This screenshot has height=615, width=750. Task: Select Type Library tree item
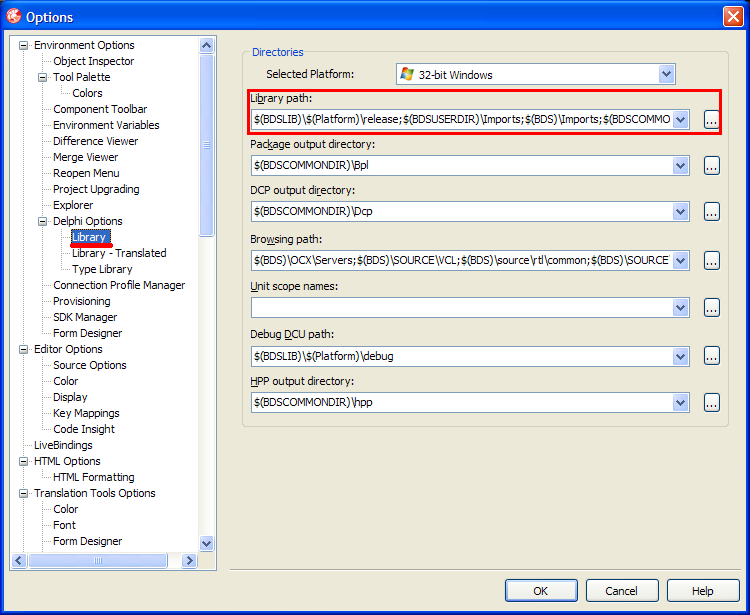[x=102, y=269]
